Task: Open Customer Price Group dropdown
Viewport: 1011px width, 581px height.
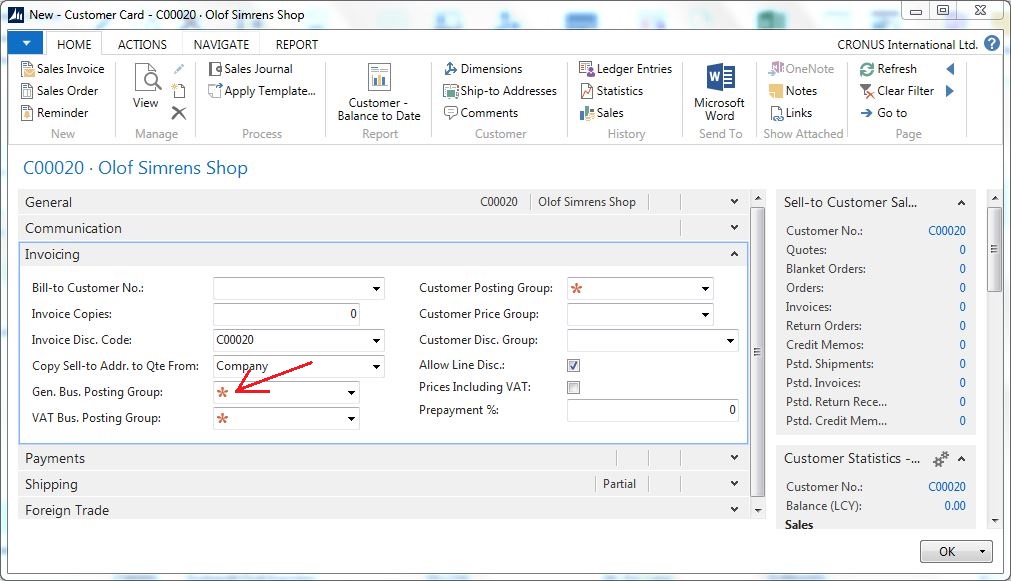Action: point(705,314)
